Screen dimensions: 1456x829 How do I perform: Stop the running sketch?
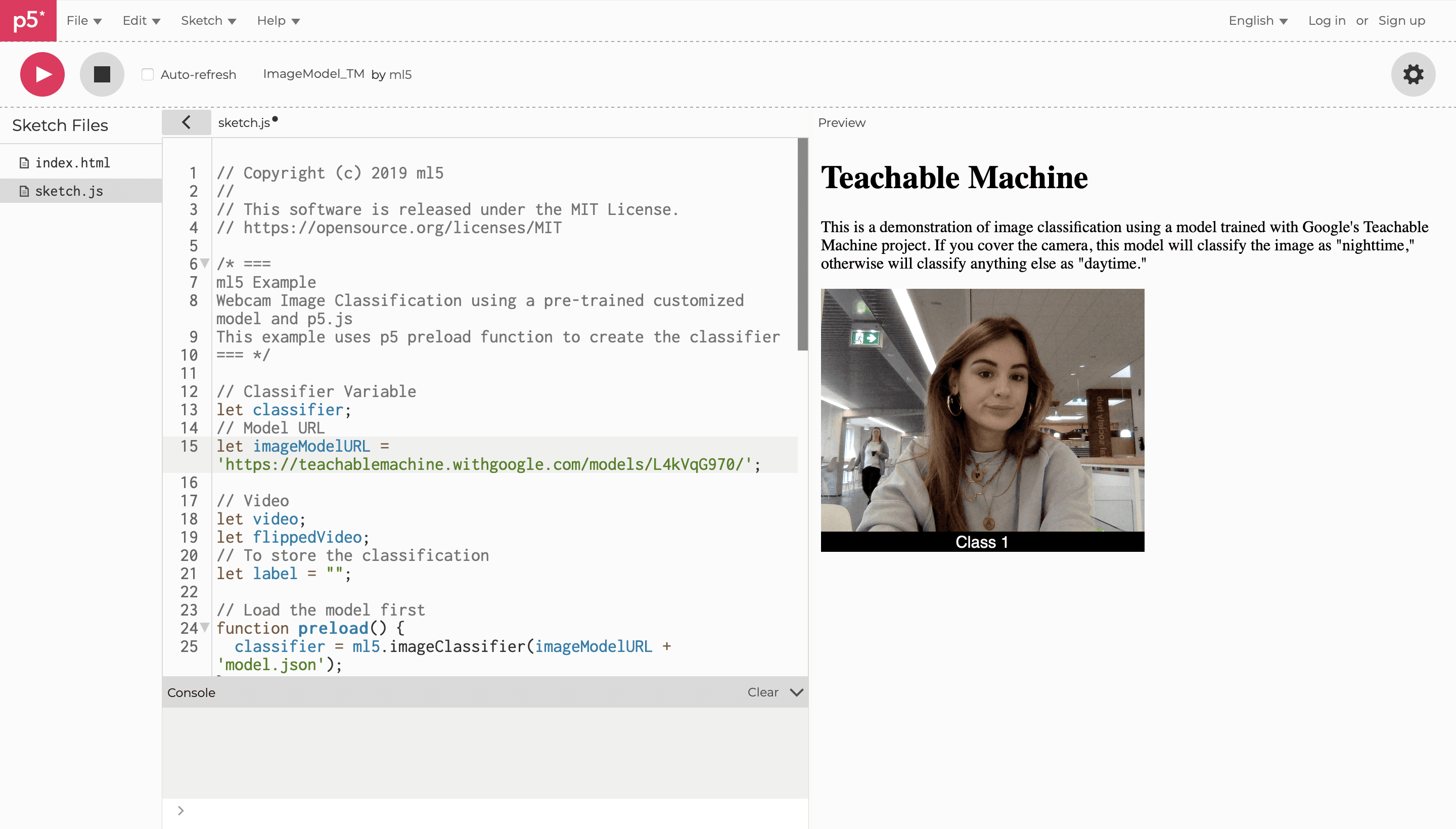(x=102, y=74)
